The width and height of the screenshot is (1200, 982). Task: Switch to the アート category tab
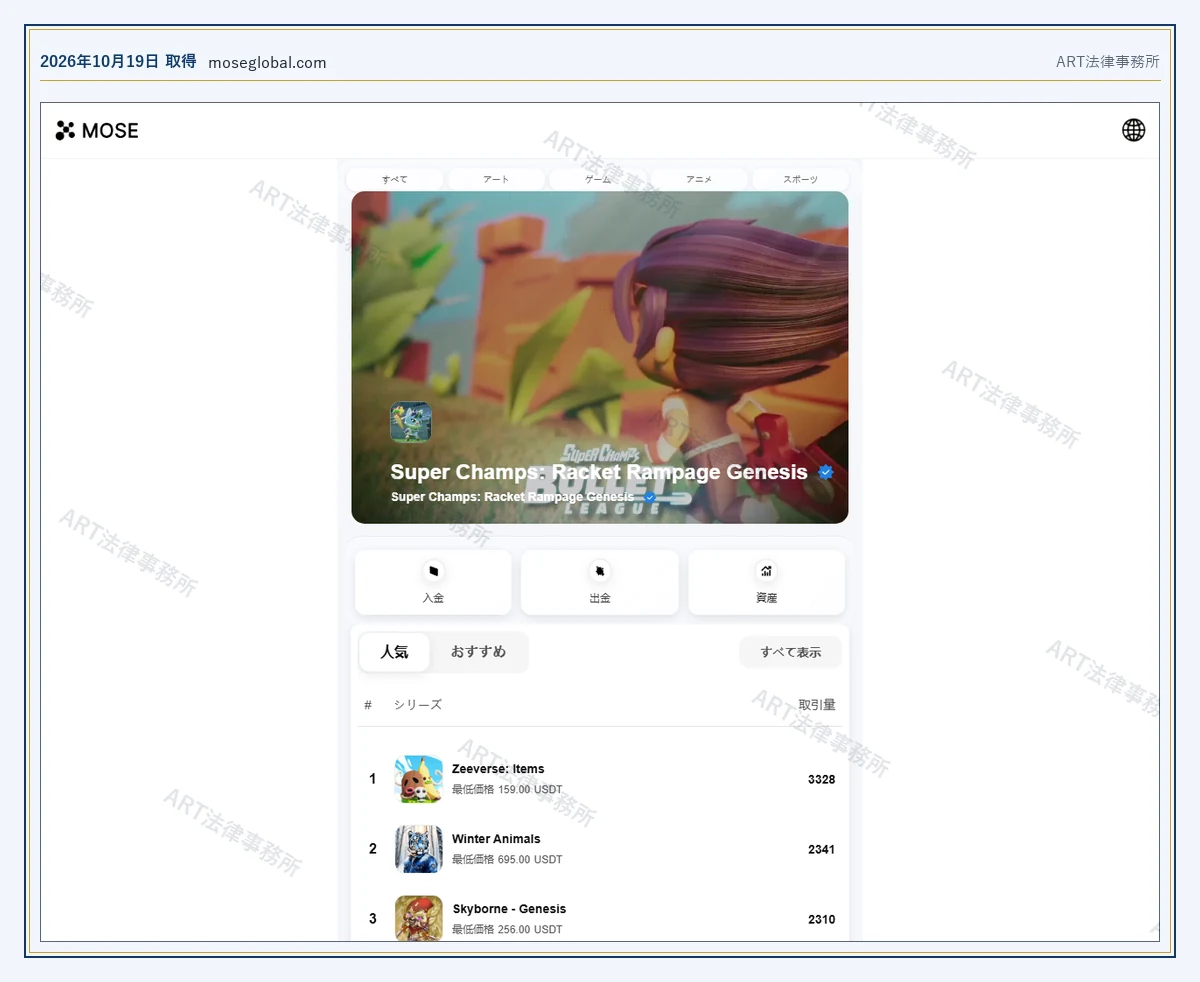click(496, 179)
